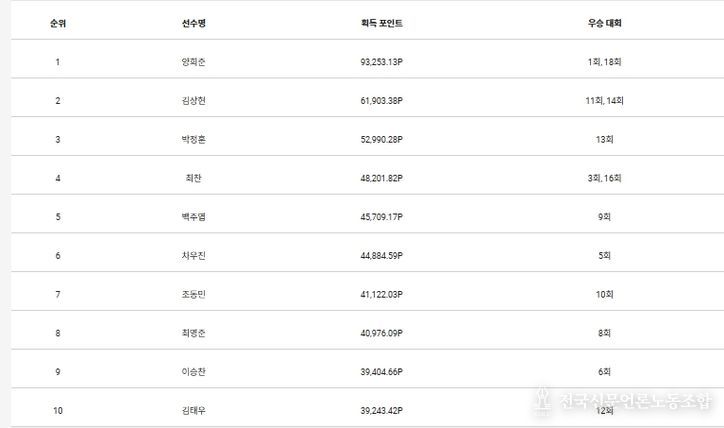The image size is (724, 428).
Task: Select the 우승 대회 column header
Action: [x=604, y=23]
